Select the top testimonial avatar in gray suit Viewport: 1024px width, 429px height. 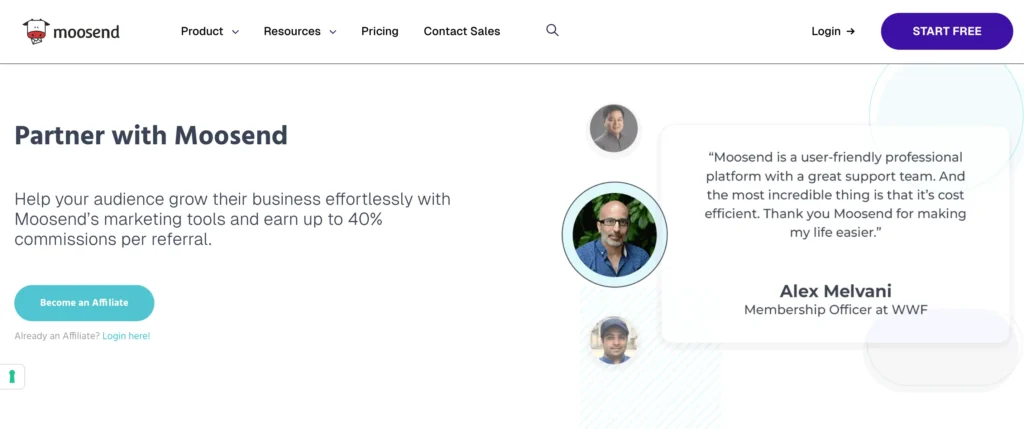pos(614,128)
